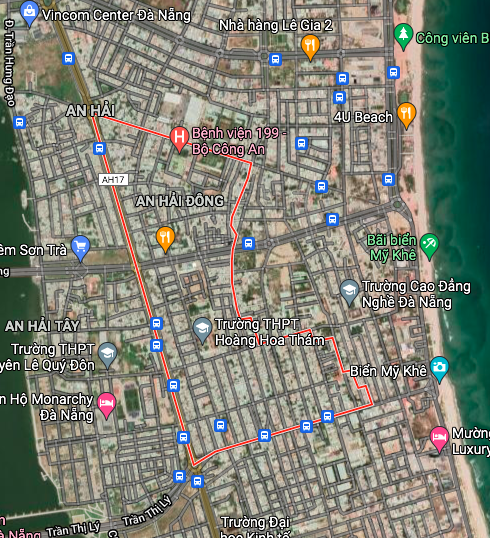Select the Lê Quý Đôn school pin

[x=107, y=355]
